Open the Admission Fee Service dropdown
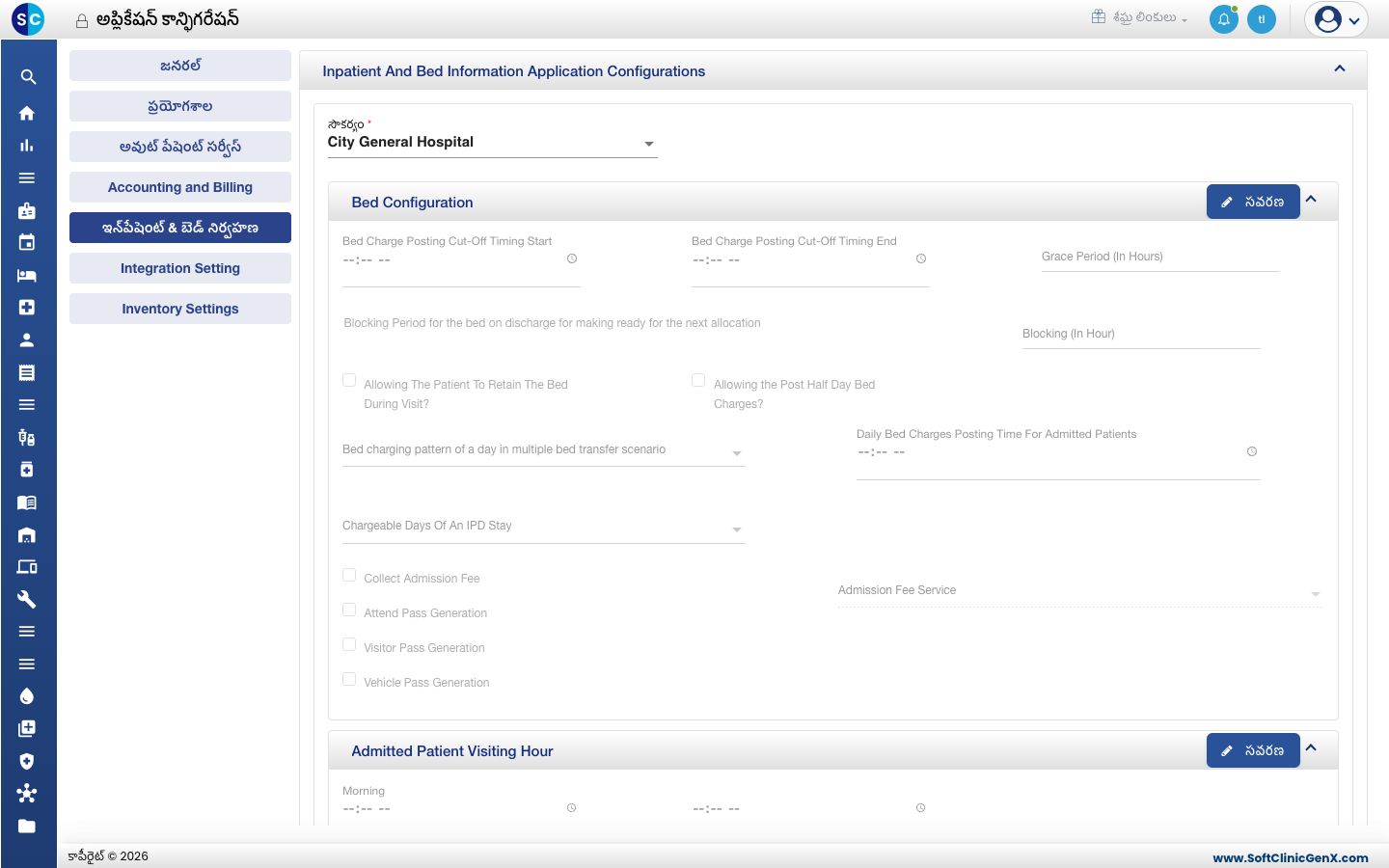This screenshot has height=868, width=1389. point(1079,591)
